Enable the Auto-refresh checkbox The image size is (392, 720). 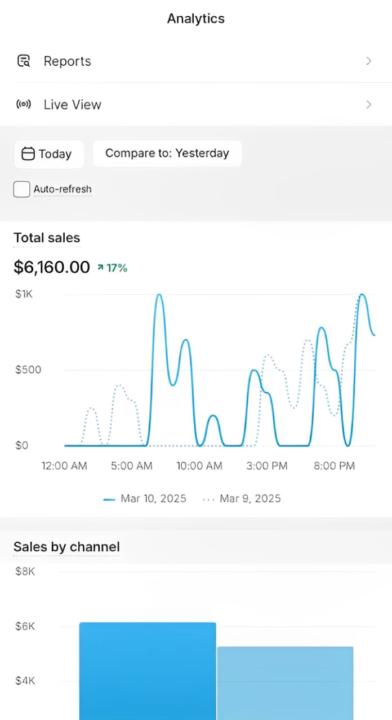22,189
